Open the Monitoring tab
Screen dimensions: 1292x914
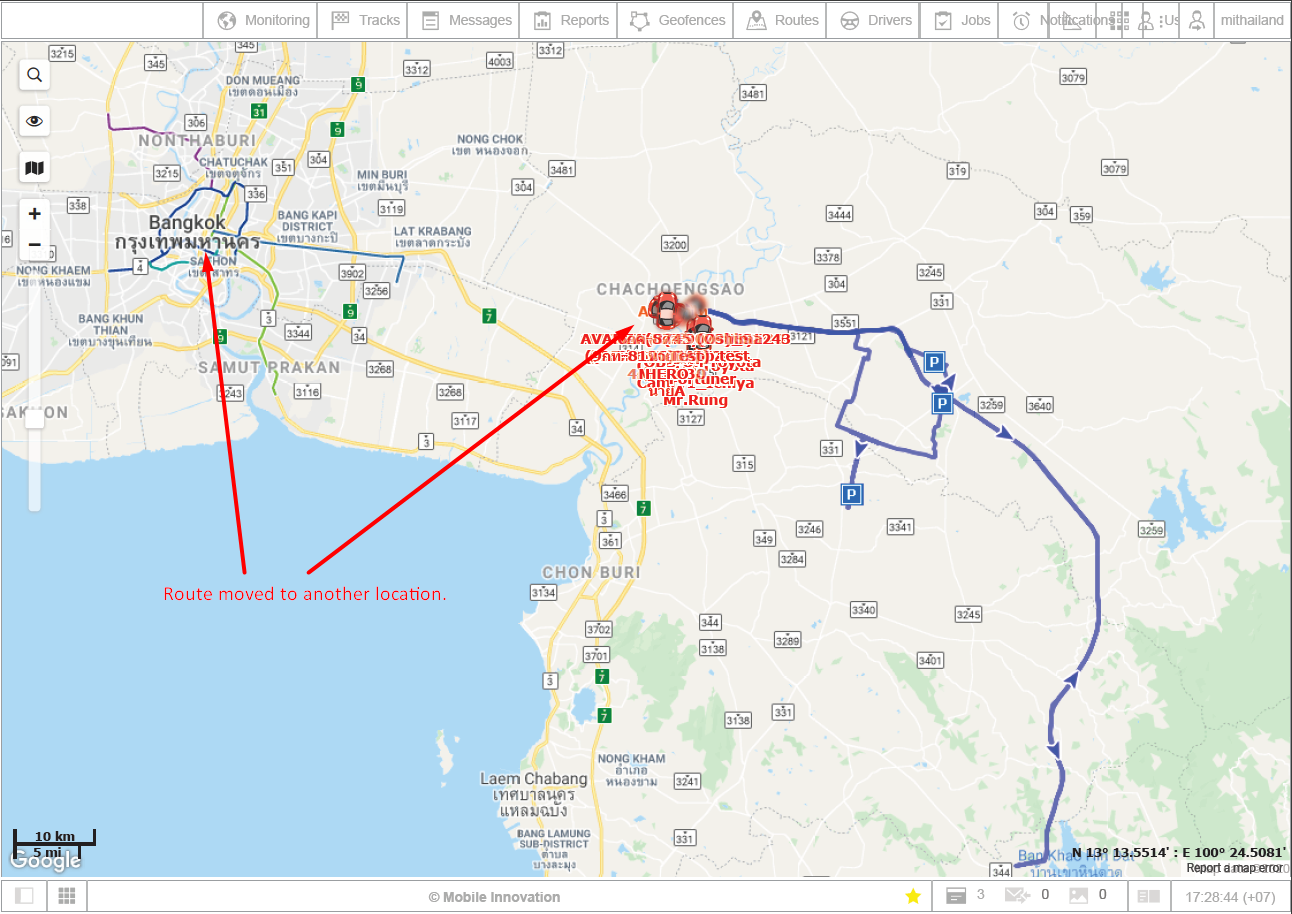[264, 20]
